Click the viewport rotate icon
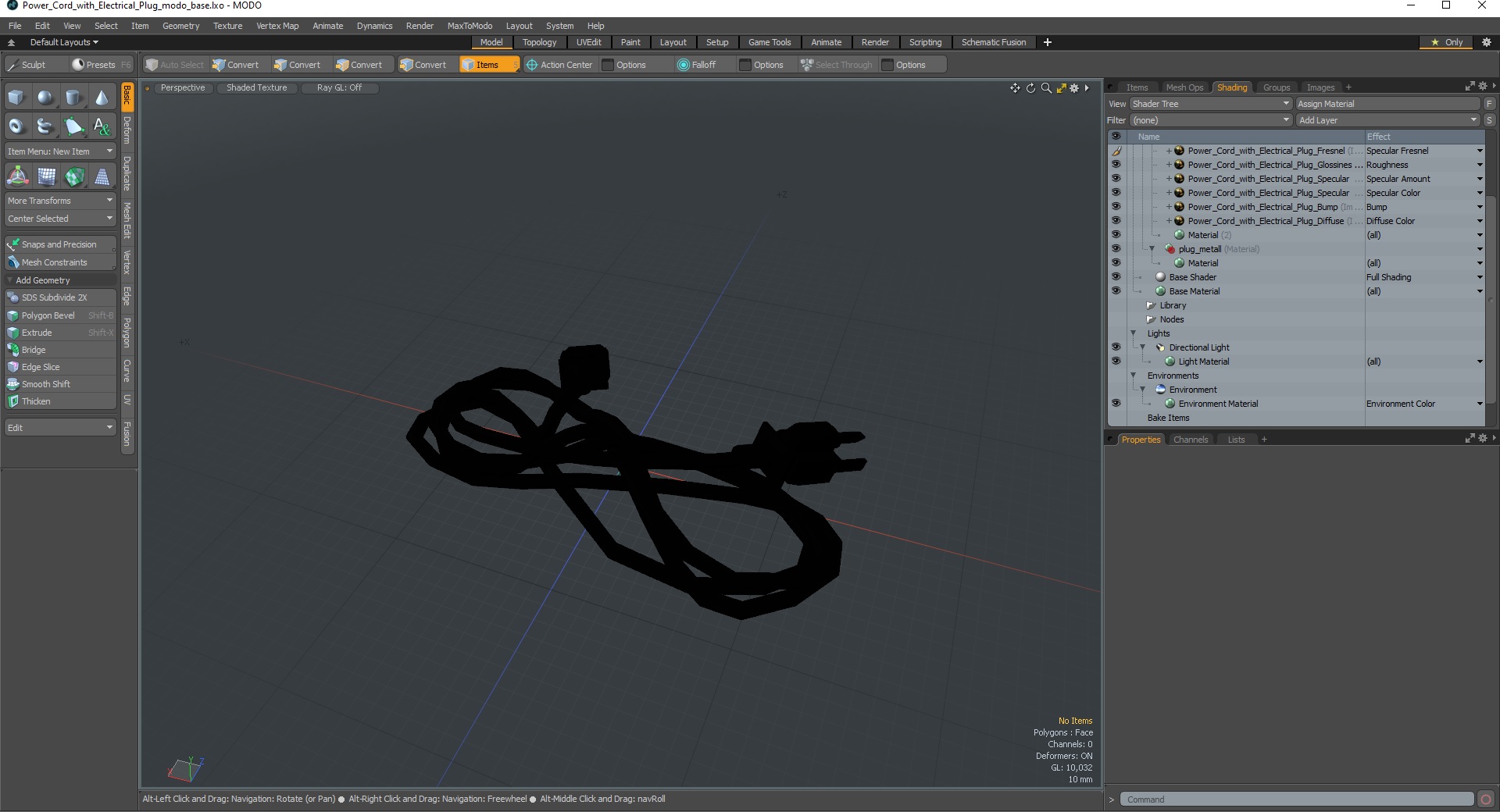 [x=1030, y=88]
